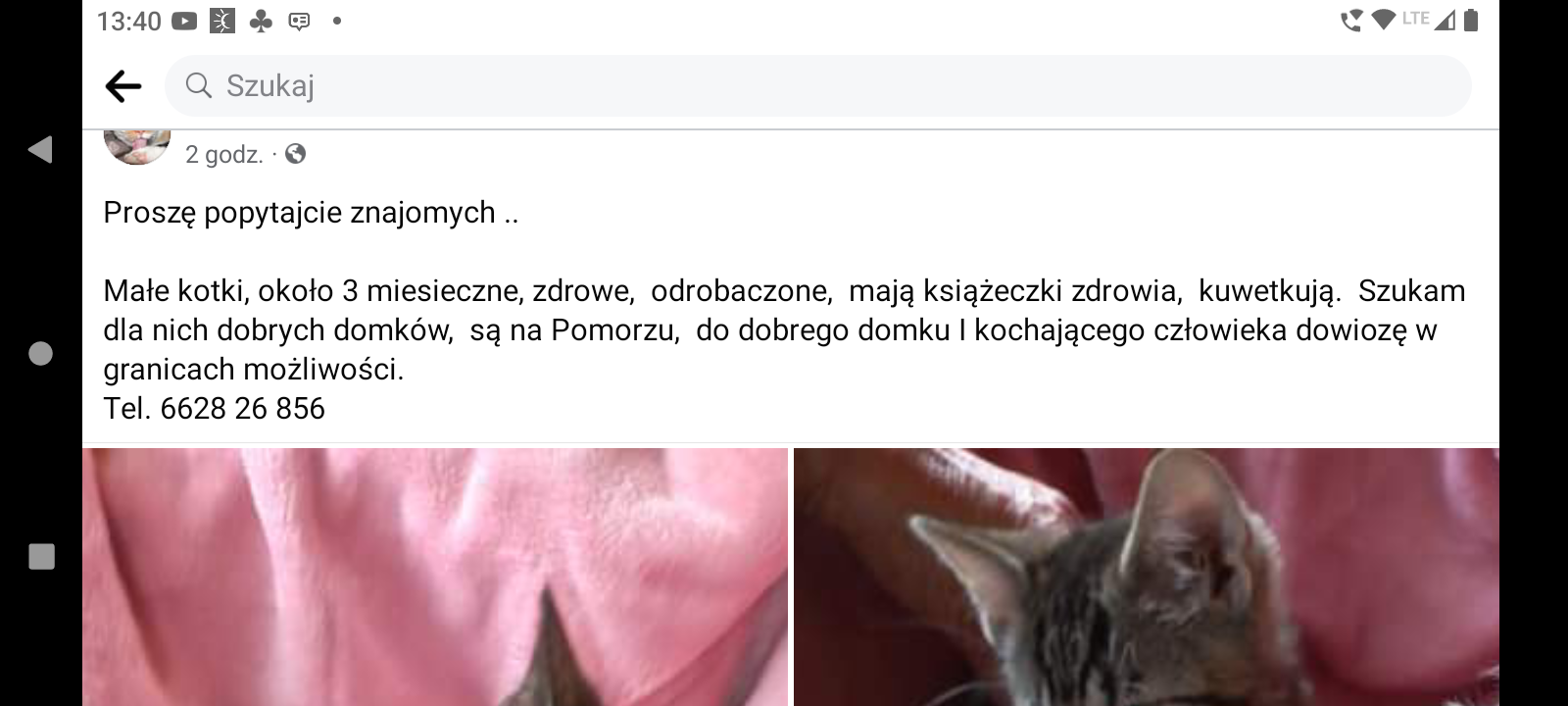Tap the Wi-Fi calling phone status icon
1568x706 pixels.
[x=1351, y=20]
